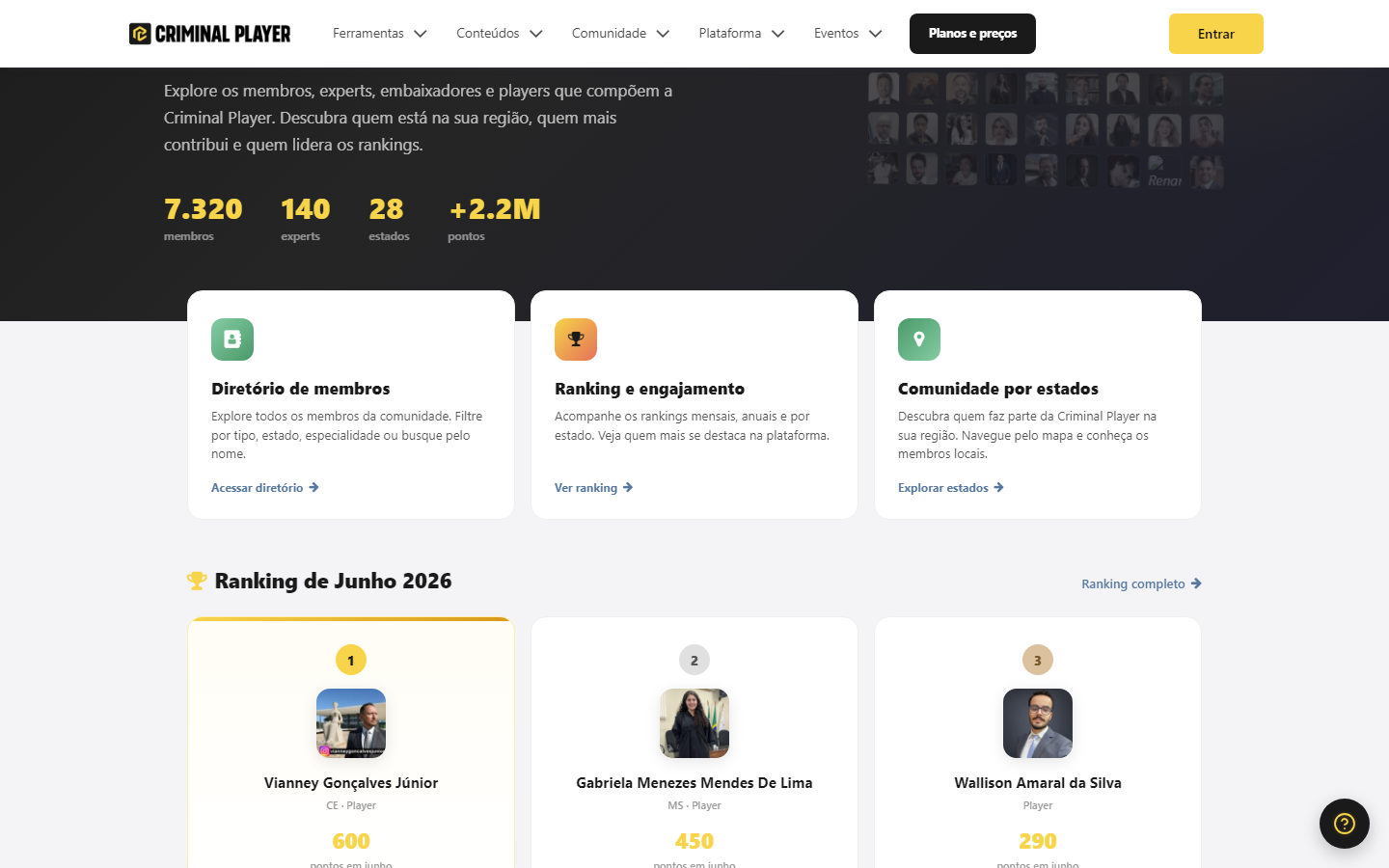This screenshot has height=868, width=1389.
Task: Open Vianney Gonçalves Júnior's profile photo
Action: [351, 723]
